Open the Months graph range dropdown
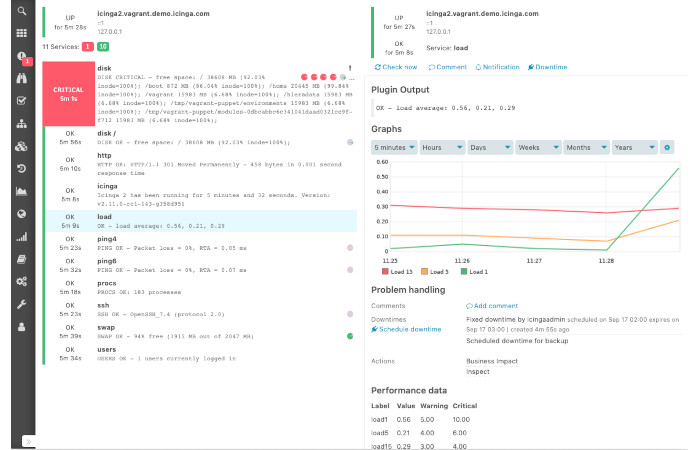 coord(586,147)
